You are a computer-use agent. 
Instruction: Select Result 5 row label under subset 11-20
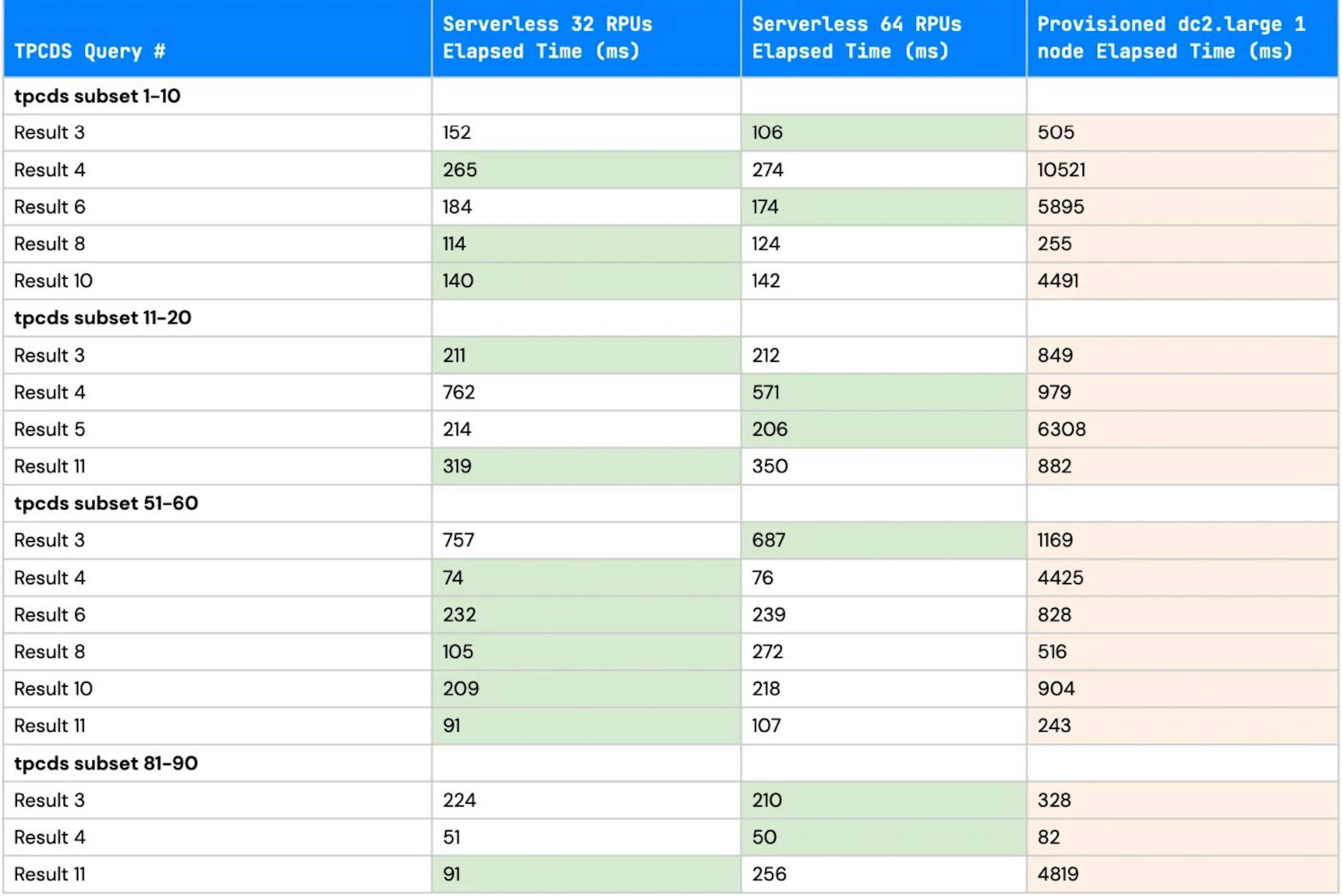coord(49,429)
